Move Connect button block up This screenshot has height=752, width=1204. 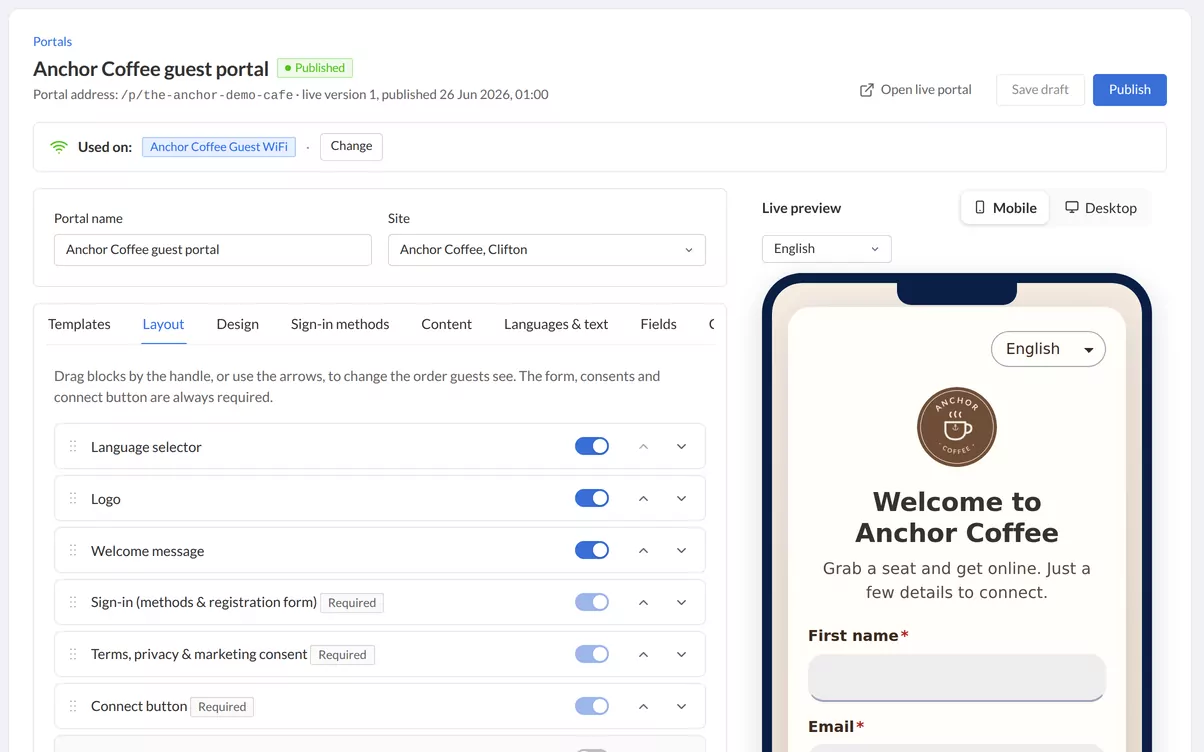(643, 706)
